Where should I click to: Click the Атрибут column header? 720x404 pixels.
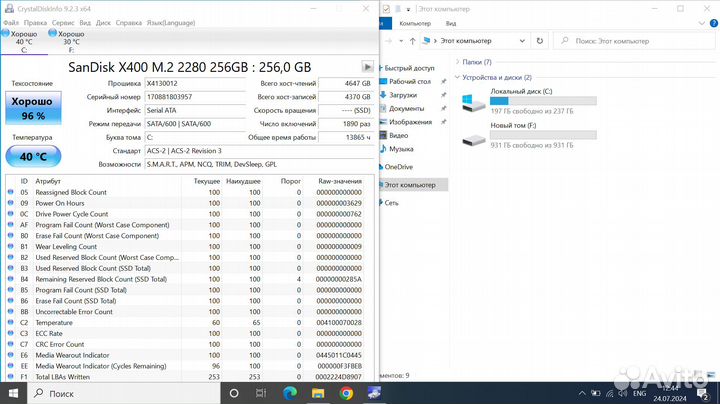pos(48,181)
